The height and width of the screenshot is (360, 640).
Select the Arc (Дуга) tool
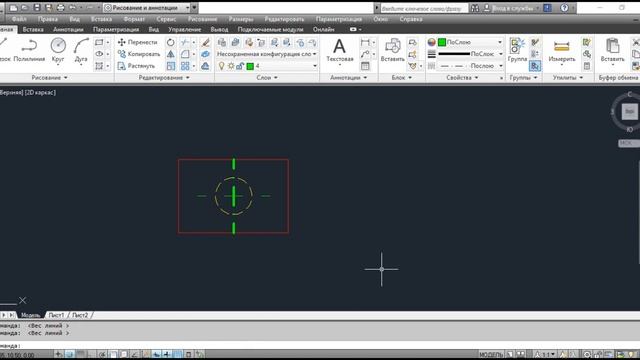click(81, 51)
